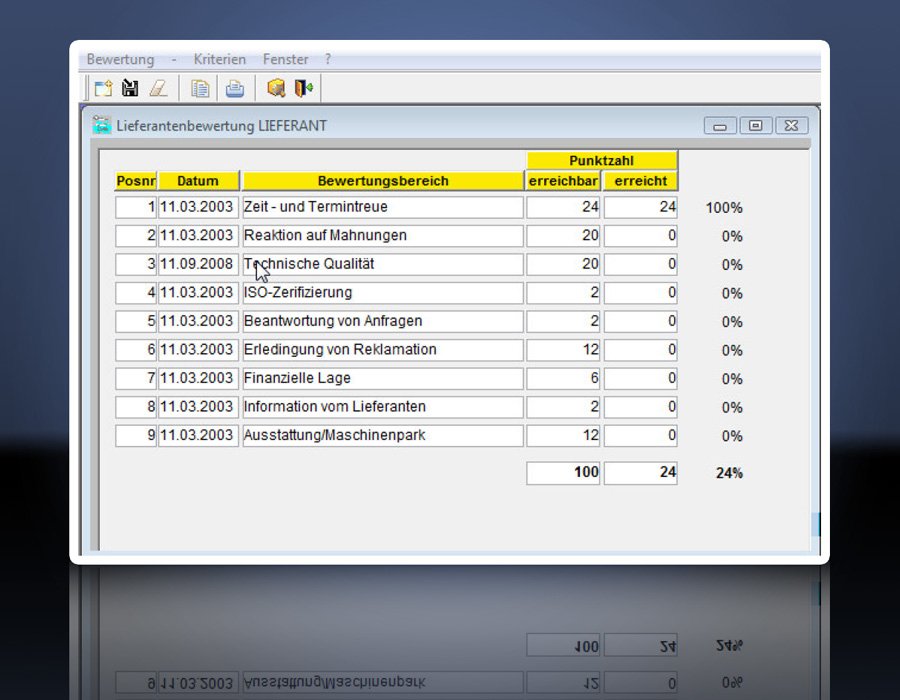Click the erreichbar column header
The image size is (900, 700).
pos(563,181)
